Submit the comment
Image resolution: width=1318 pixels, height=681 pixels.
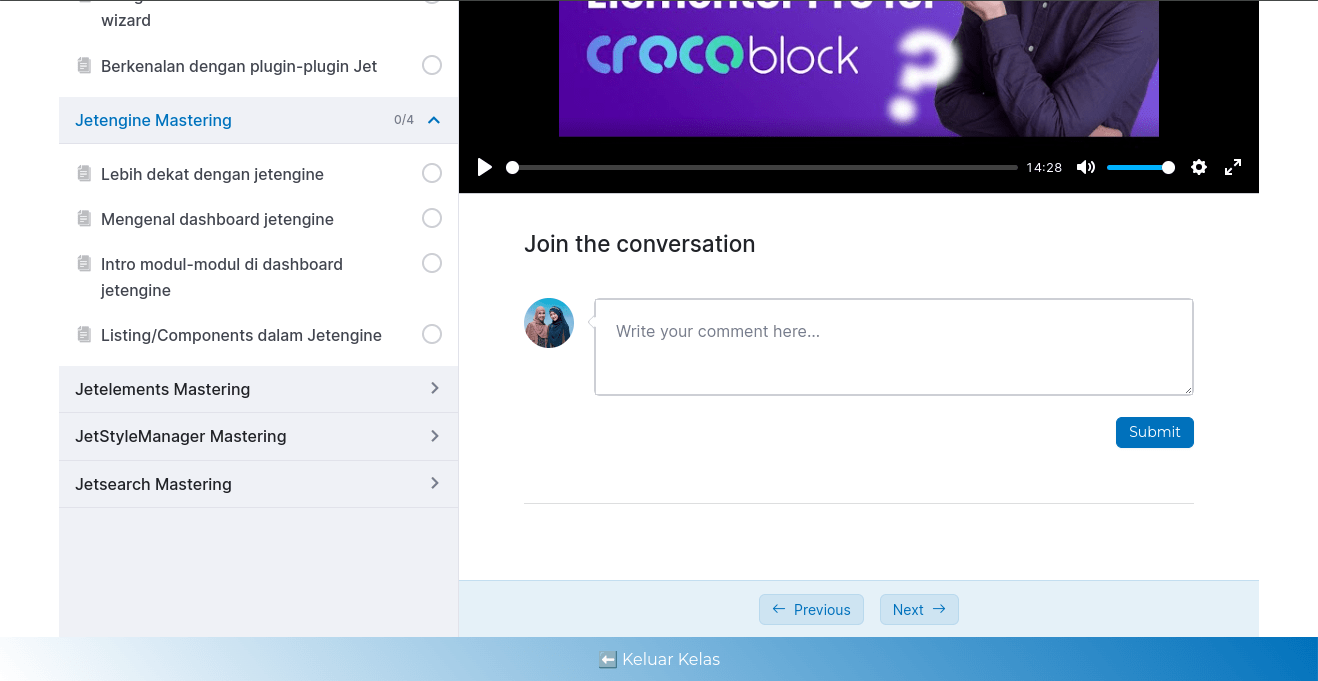(1155, 432)
